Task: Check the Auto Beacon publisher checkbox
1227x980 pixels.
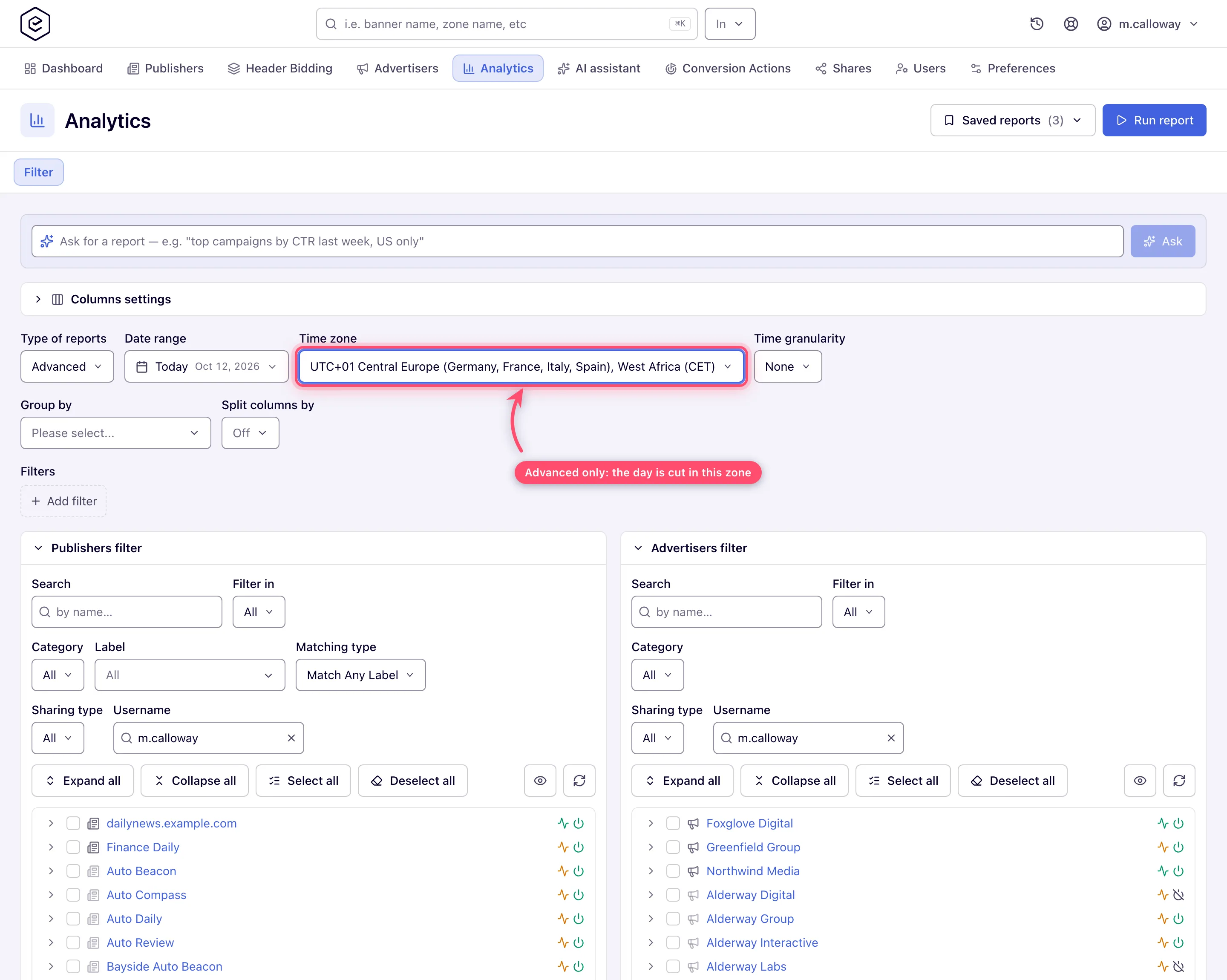Action: click(x=73, y=871)
